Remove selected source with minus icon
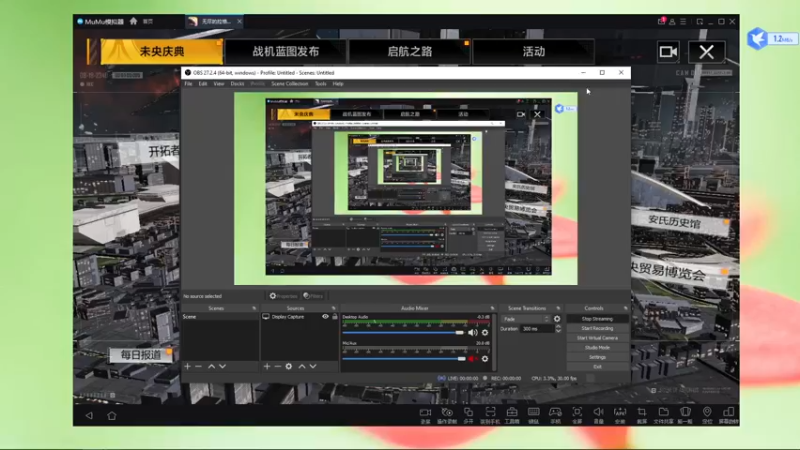800x450 pixels. click(x=278, y=366)
